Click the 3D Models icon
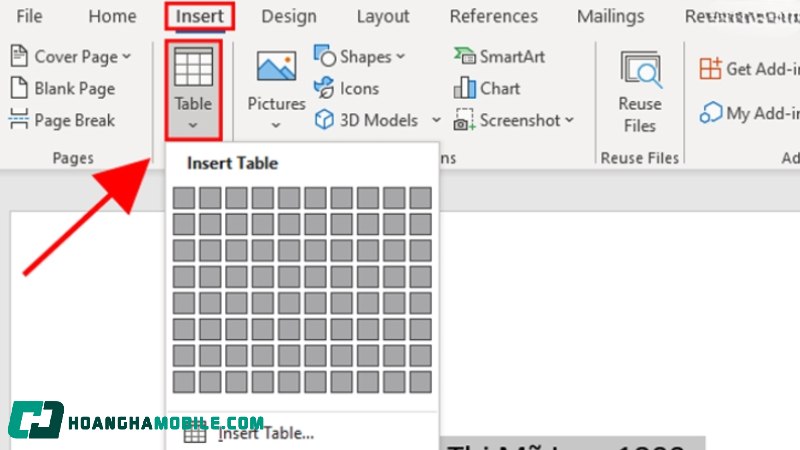The height and width of the screenshot is (450, 800). point(324,120)
